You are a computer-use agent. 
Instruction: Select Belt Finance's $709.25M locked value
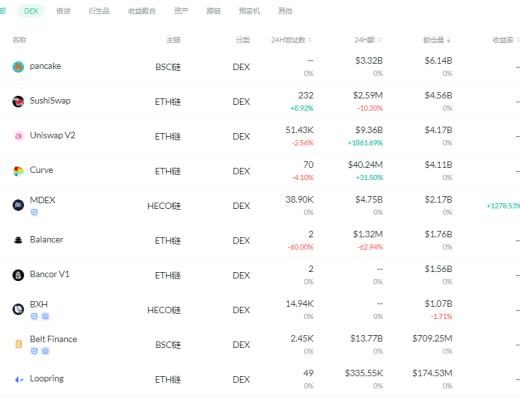tap(432, 338)
